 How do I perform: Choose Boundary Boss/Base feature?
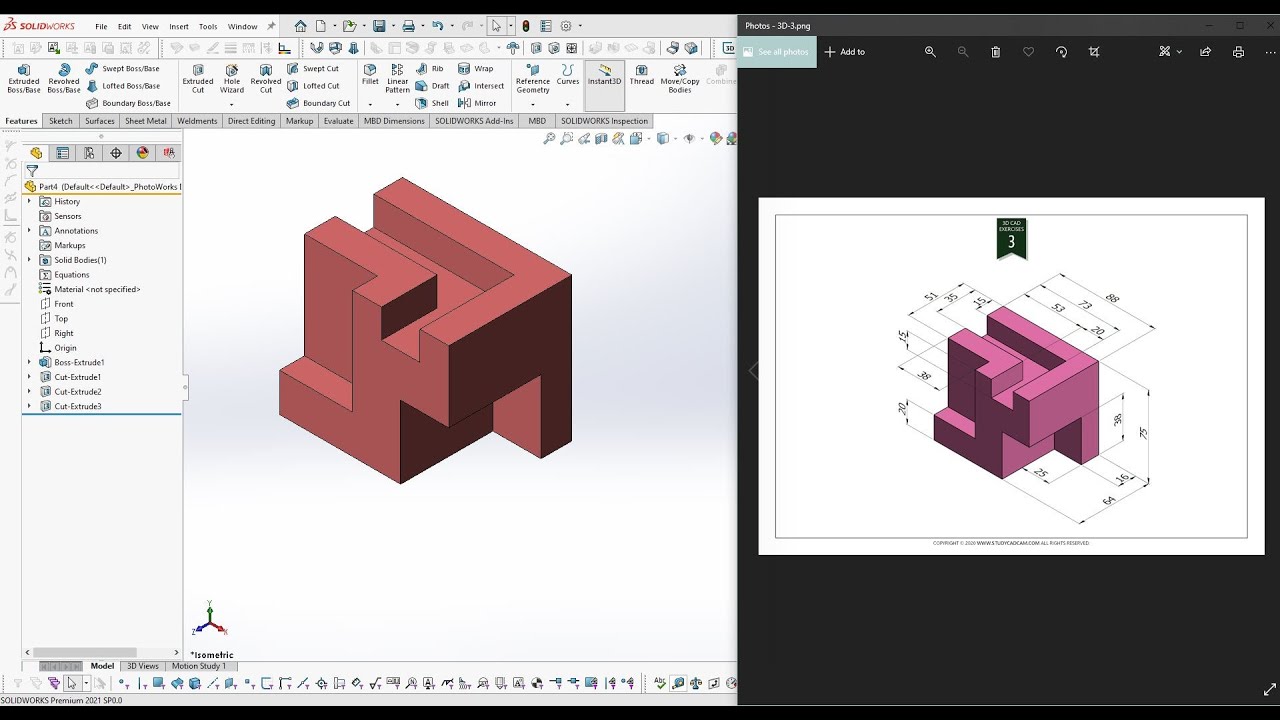pyautogui.click(x=128, y=103)
